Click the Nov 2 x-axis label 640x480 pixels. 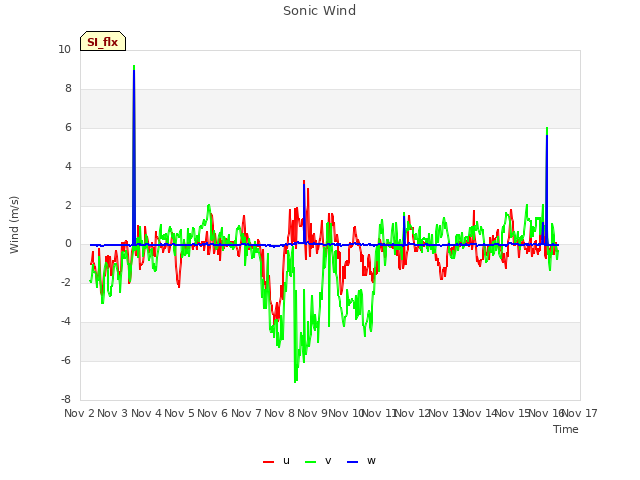click(x=79, y=413)
